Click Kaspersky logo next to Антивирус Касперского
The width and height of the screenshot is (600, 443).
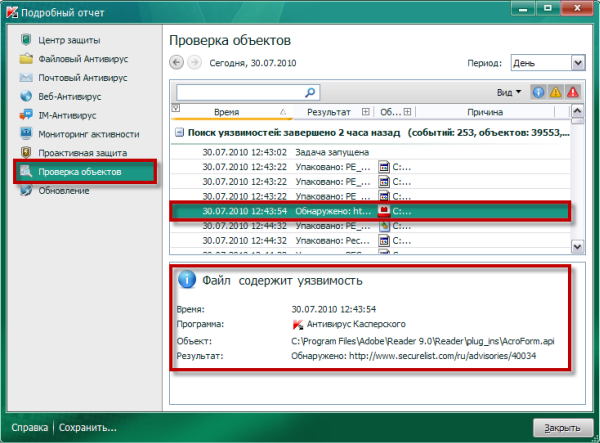[298, 324]
